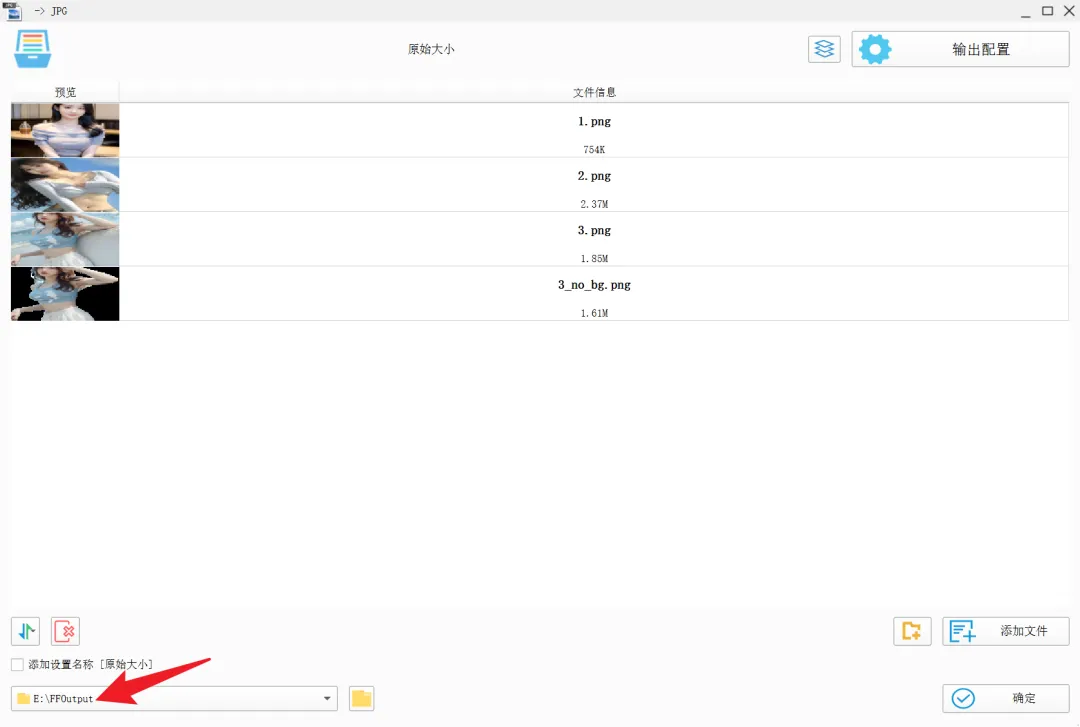The height and width of the screenshot is (727, 1080).
Task: Click the 754K file size text
Action: [594, 150]
